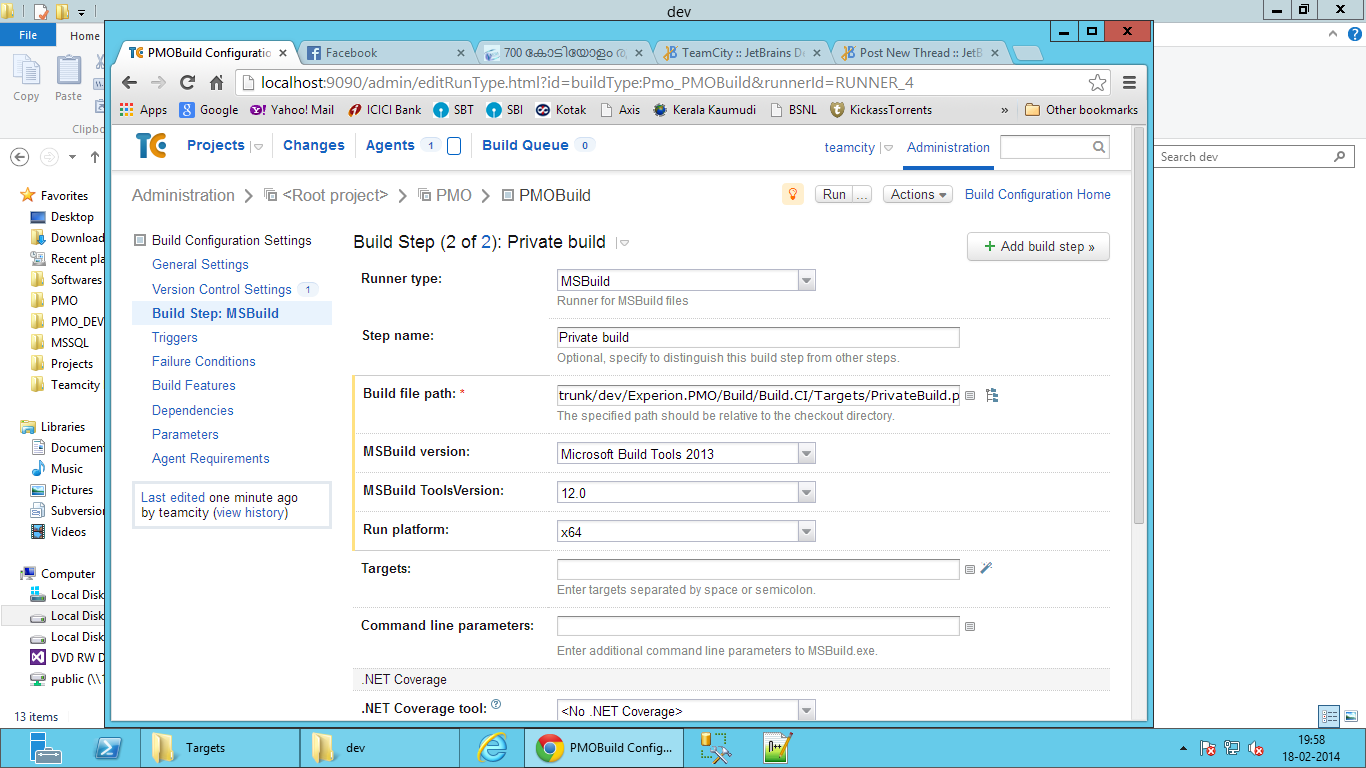Click the Explorer Search dev box
Viewport: 1366px width, 768px height.
[1254, 157]
